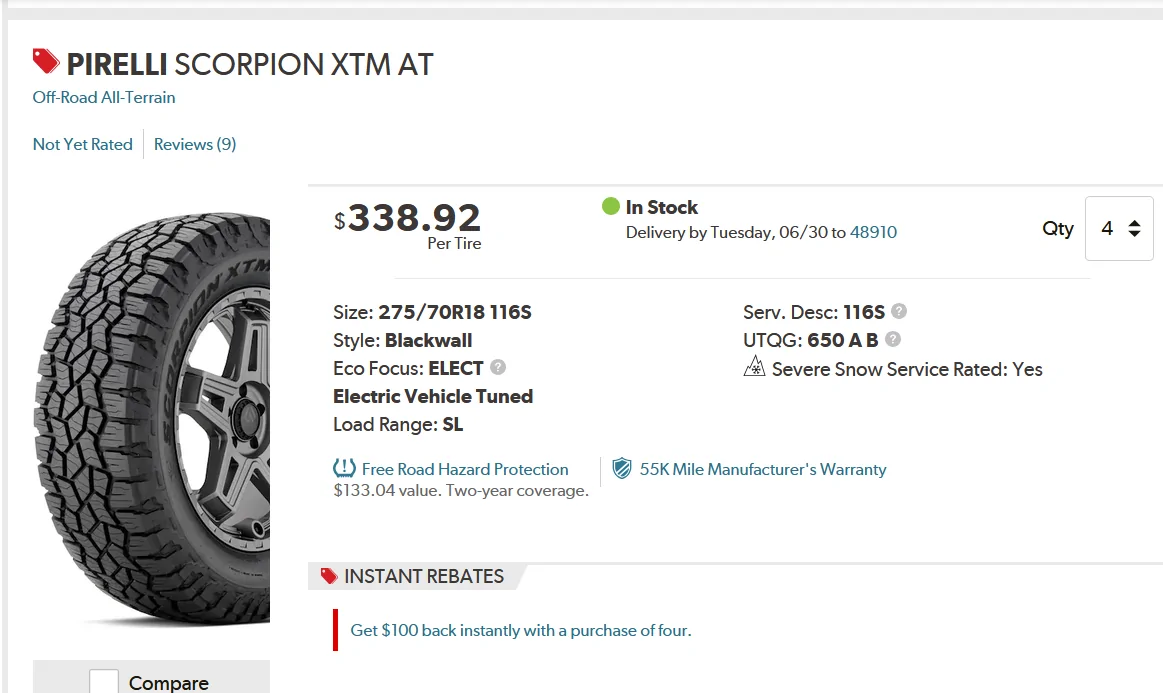
Task: Click the help icon next to UTQG 650 A B
Action: point(893,339)
